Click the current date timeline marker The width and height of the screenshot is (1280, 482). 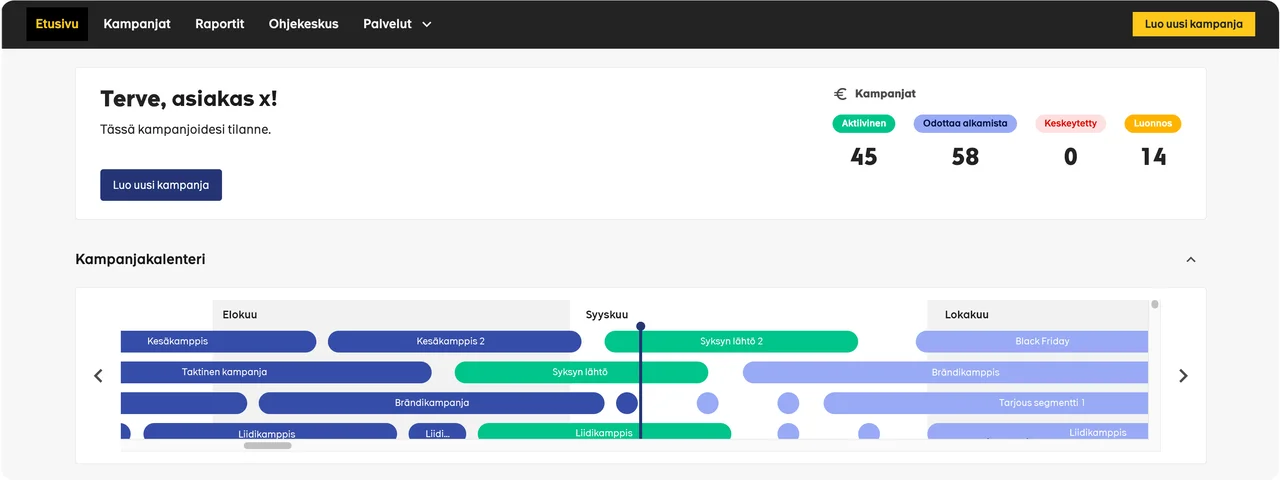point(641,326)
